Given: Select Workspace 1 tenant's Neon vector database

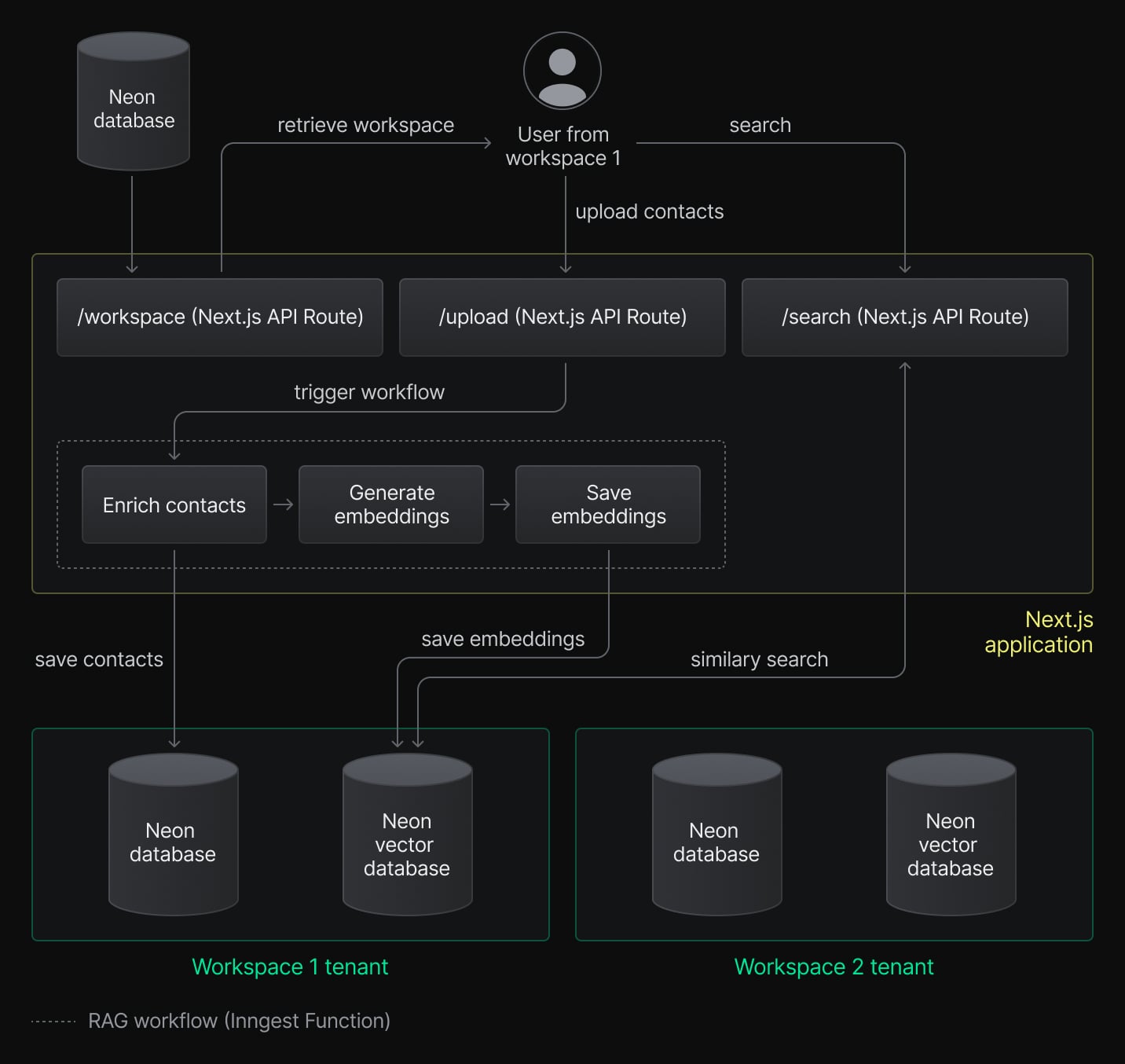Looking at the screenshot, I should point(407,835).
